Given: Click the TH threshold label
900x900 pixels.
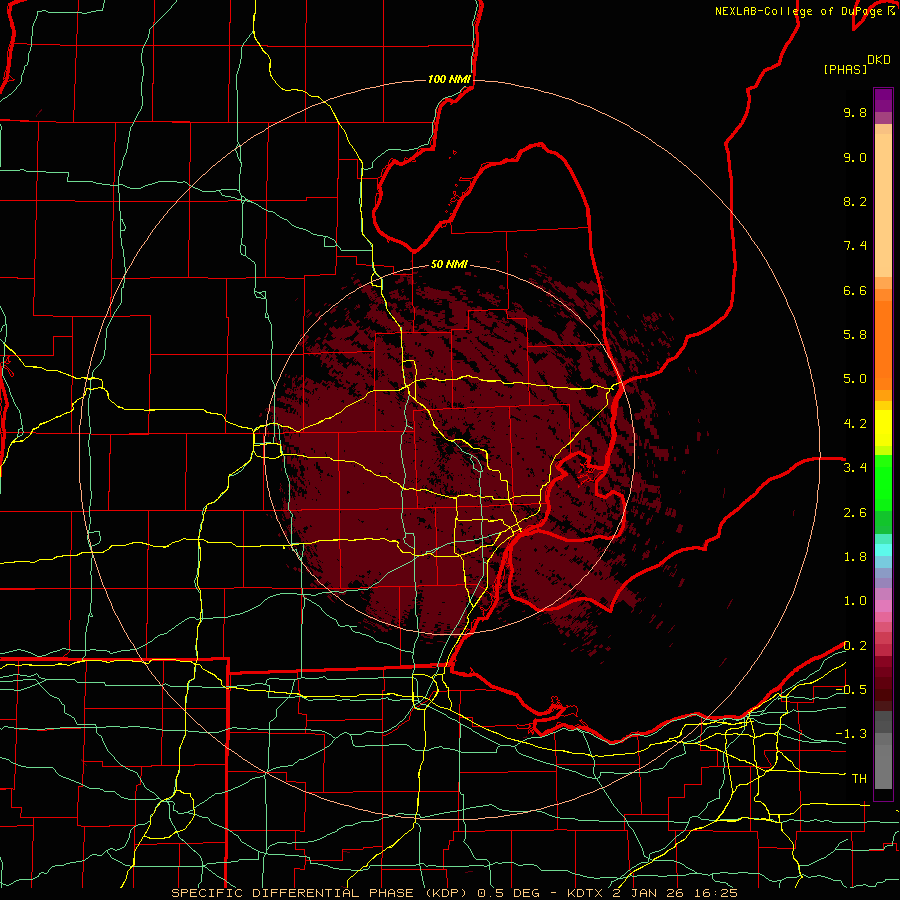Looking at the screenshot, I should (x=859, y=779).
